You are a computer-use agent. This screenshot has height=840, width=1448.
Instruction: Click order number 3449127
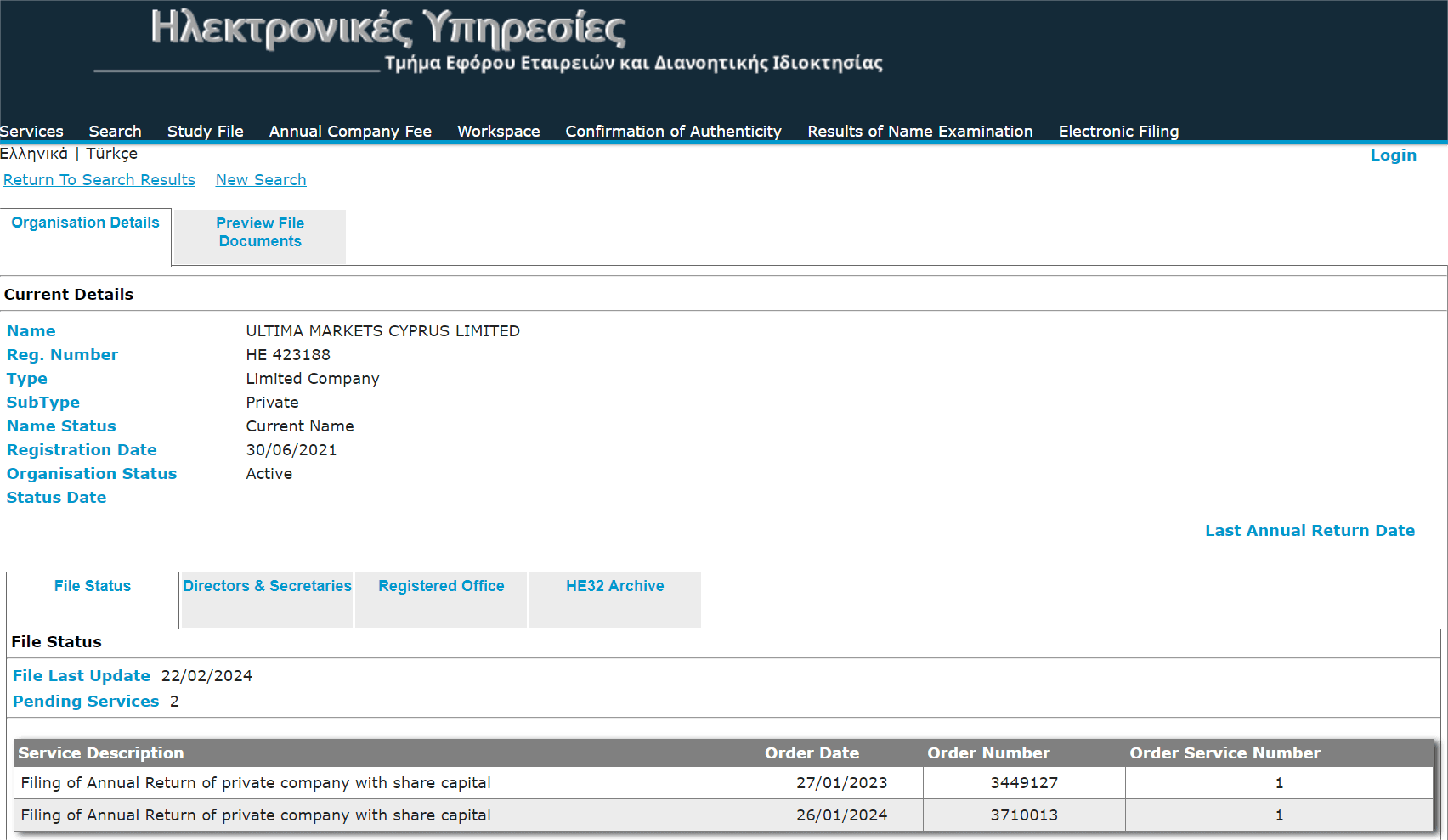click(x=1024, y=783)
